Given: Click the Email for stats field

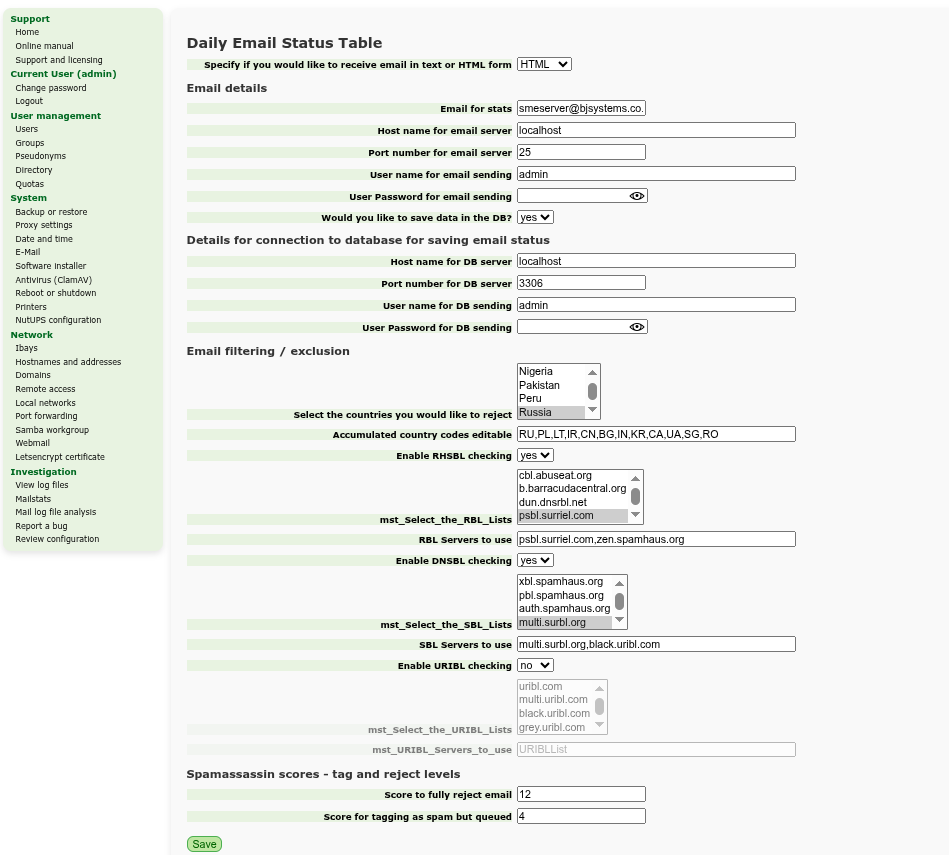Looking at the screenshot, I should point(581,108).
